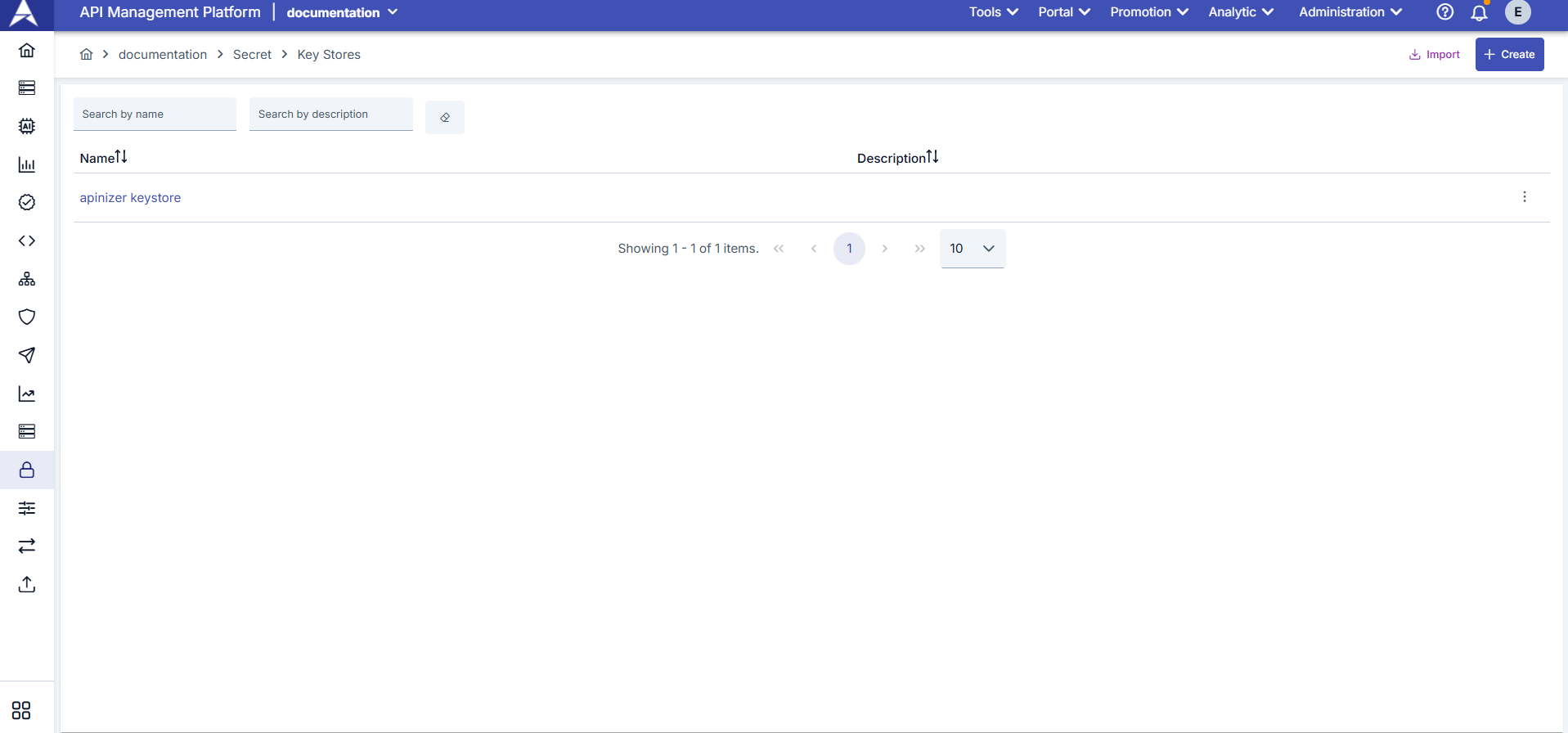Open the line chart icon in sidebar
The width and height of the screenshot is (1568, 733).
(27, 393)
